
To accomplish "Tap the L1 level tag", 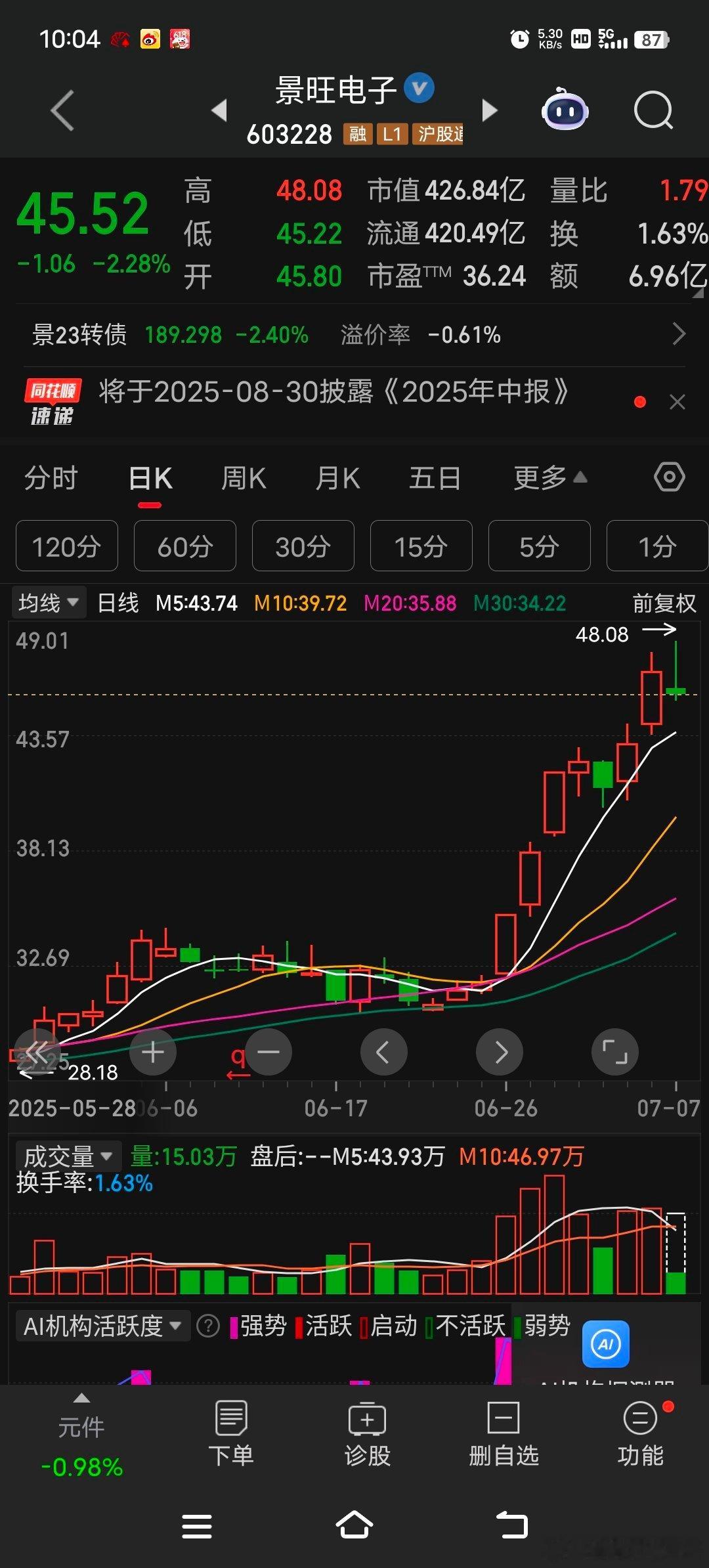I will click(392, 134).
